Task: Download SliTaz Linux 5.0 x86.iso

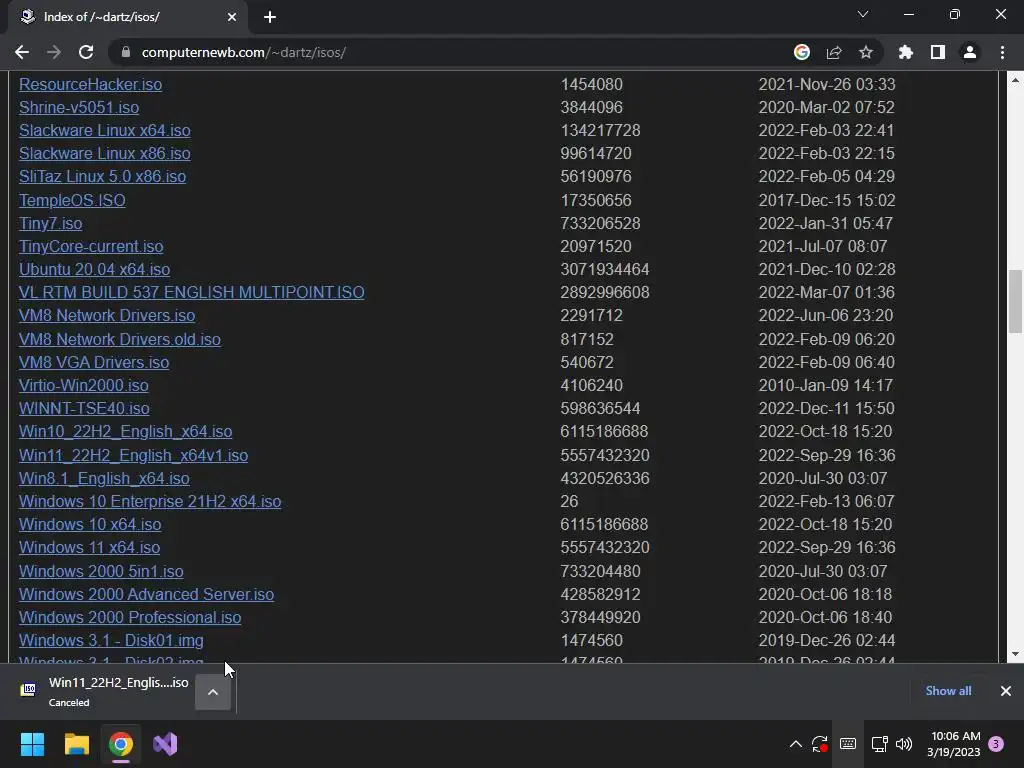Action: point(102,176)
